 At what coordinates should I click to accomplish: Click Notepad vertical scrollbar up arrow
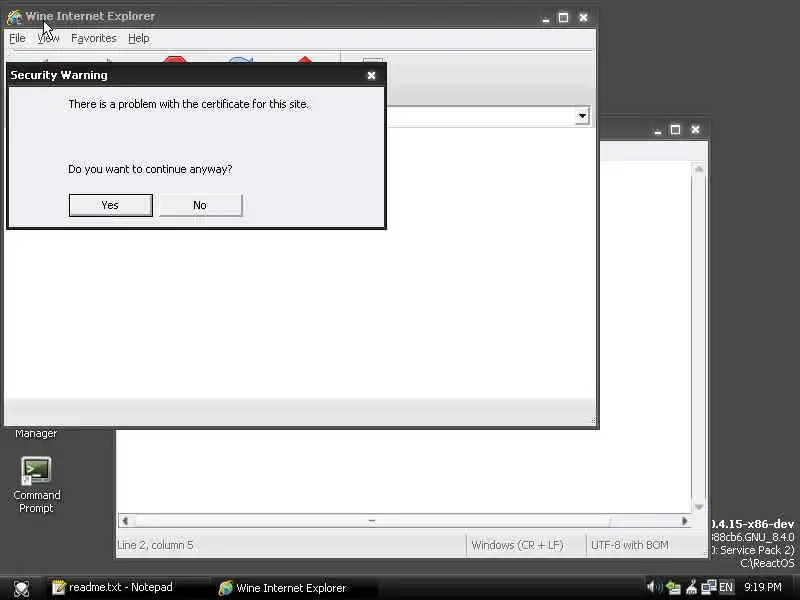point(699,169)
